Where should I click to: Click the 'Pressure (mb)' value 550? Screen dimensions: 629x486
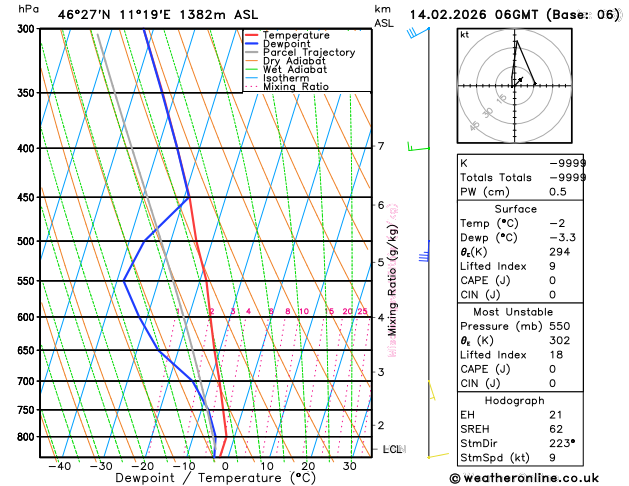click(560, 326)
